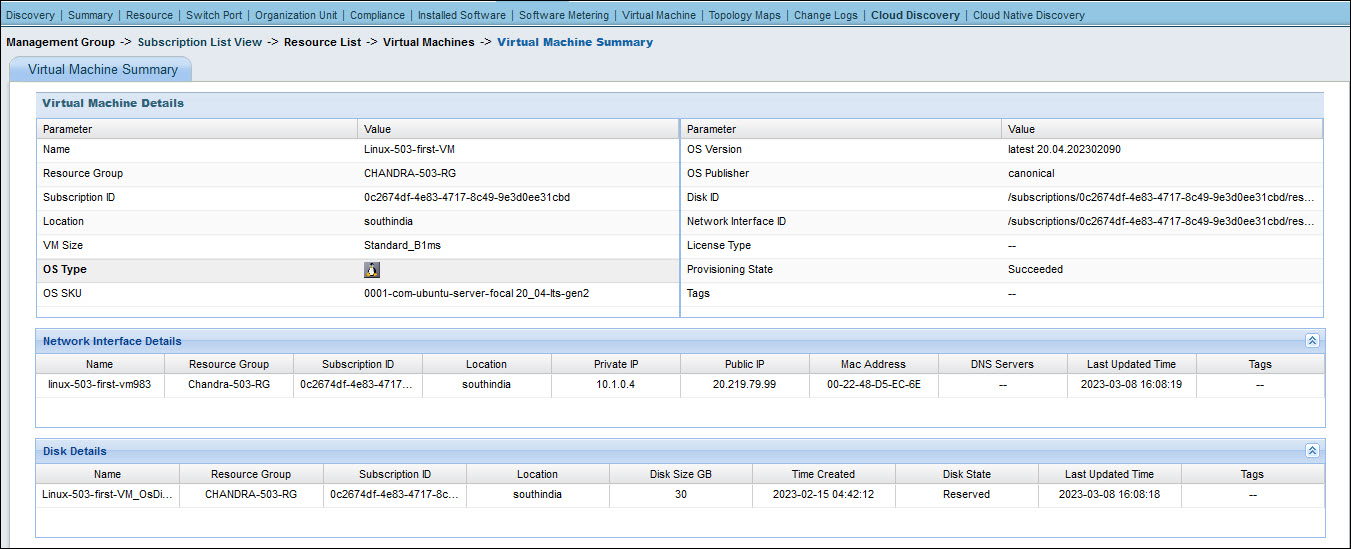This screenshot has width=1351, height=549.
Task: Open the Topology Maps menu item
Action: click(x=745, y=15)
